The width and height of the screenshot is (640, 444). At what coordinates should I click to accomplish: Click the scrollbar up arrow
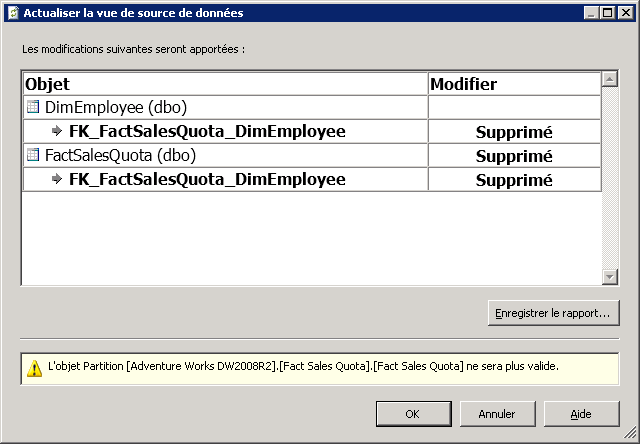click(610, 79)
